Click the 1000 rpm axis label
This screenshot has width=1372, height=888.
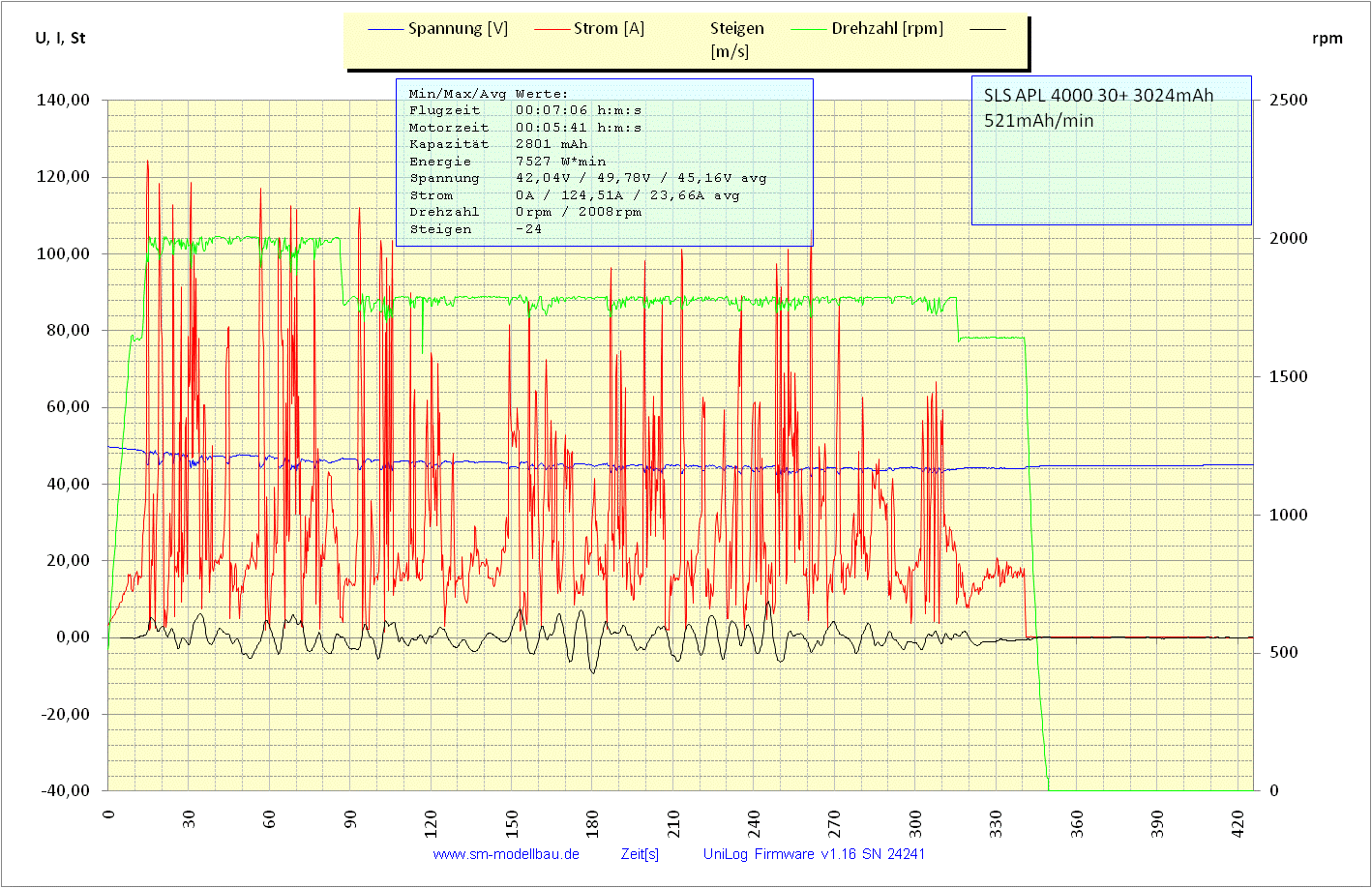click(1289, 515)
